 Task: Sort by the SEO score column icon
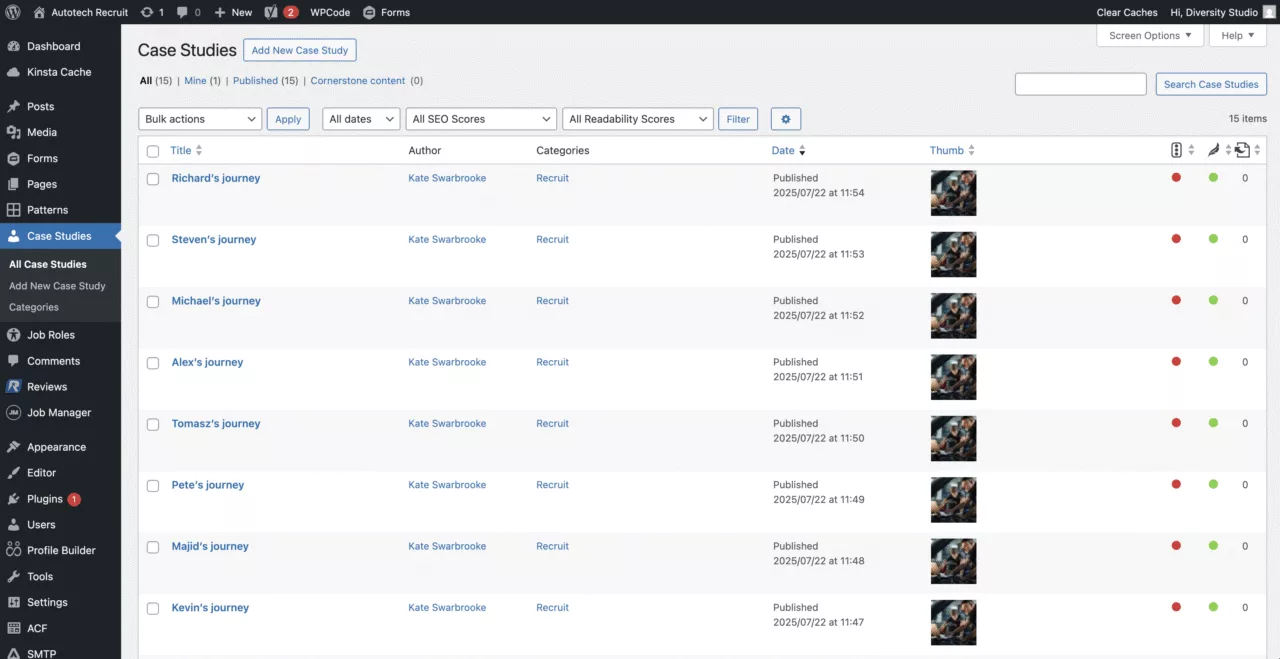1176,150
